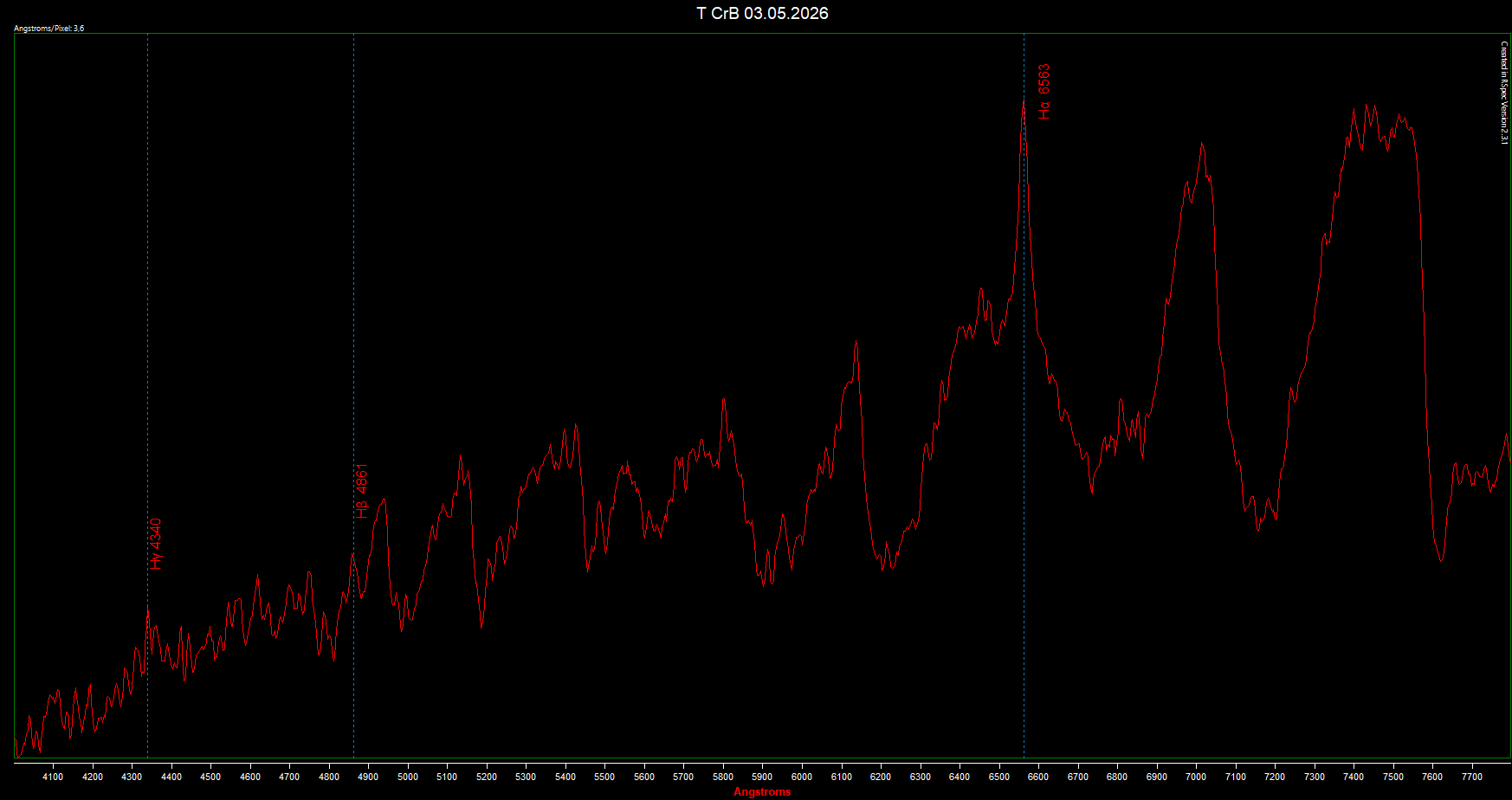
Task: Click the 4100 tick label on the axis
Action: [x=53, y=777]
